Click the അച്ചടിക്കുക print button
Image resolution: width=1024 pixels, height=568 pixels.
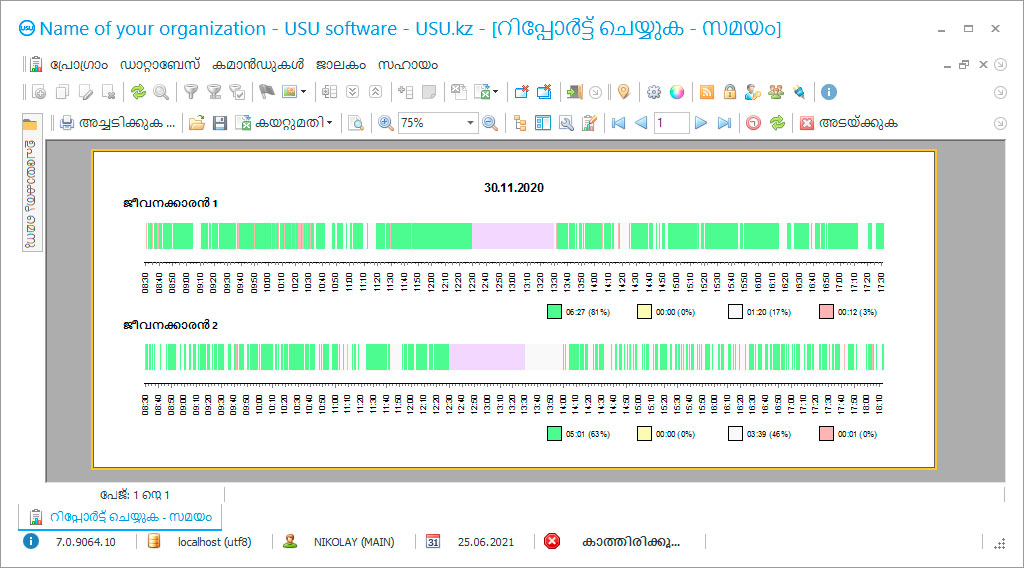(x=117, y=123)
